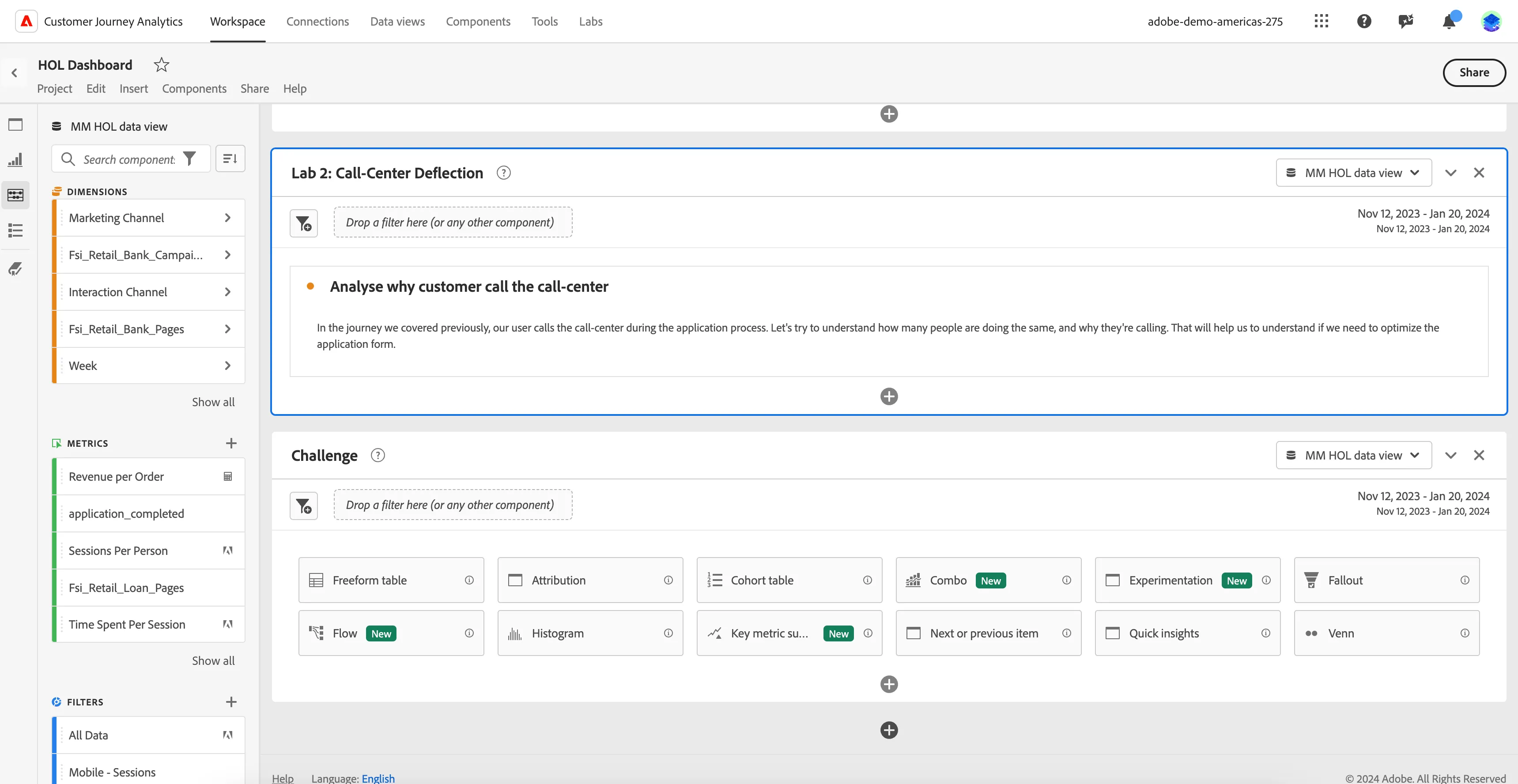Switch to the Data views tab
Image resolution: width=1518 pixels, height=784 pixels.
(397, 21)
